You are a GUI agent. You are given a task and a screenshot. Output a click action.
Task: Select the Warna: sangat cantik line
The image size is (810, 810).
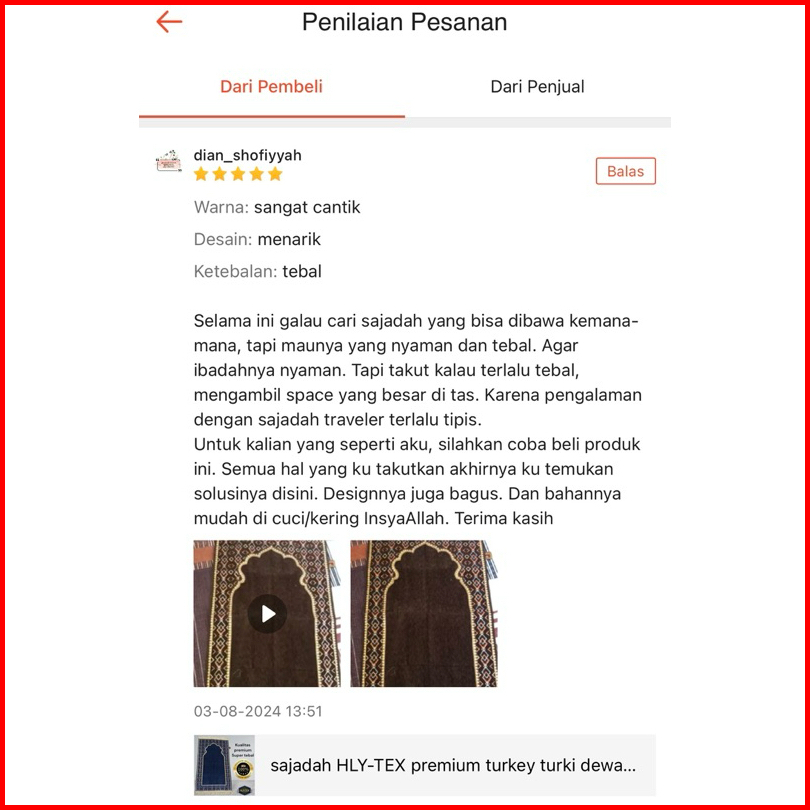(x=277, y=207)
